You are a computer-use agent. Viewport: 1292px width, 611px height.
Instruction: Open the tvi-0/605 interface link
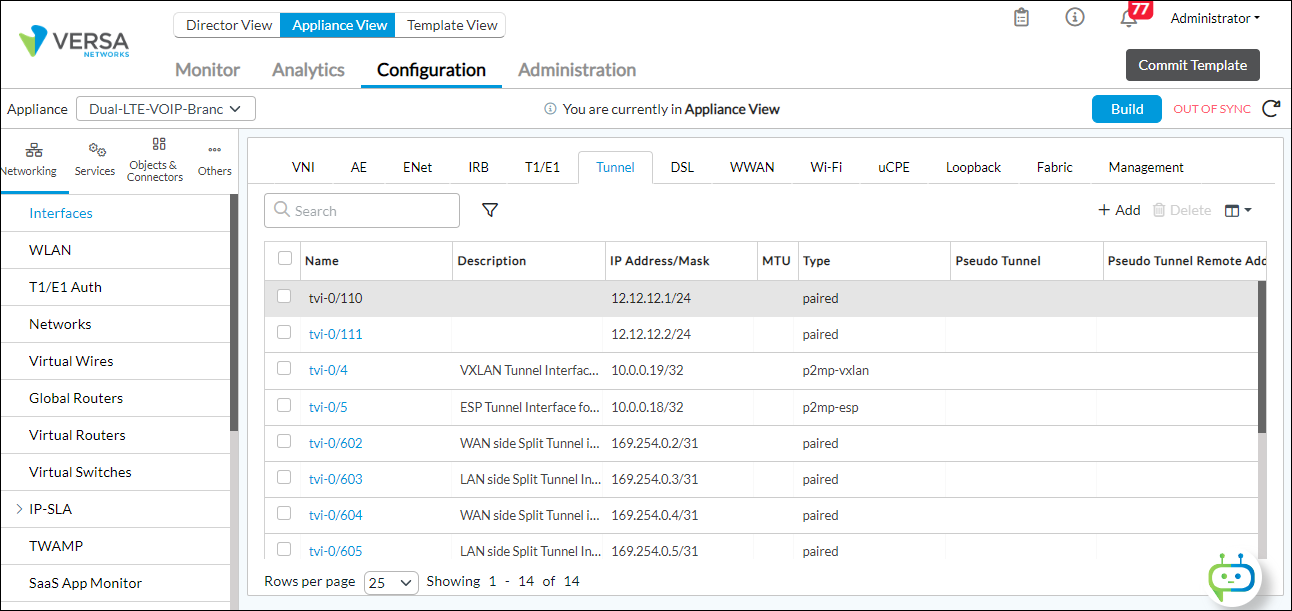click(335, 551)
